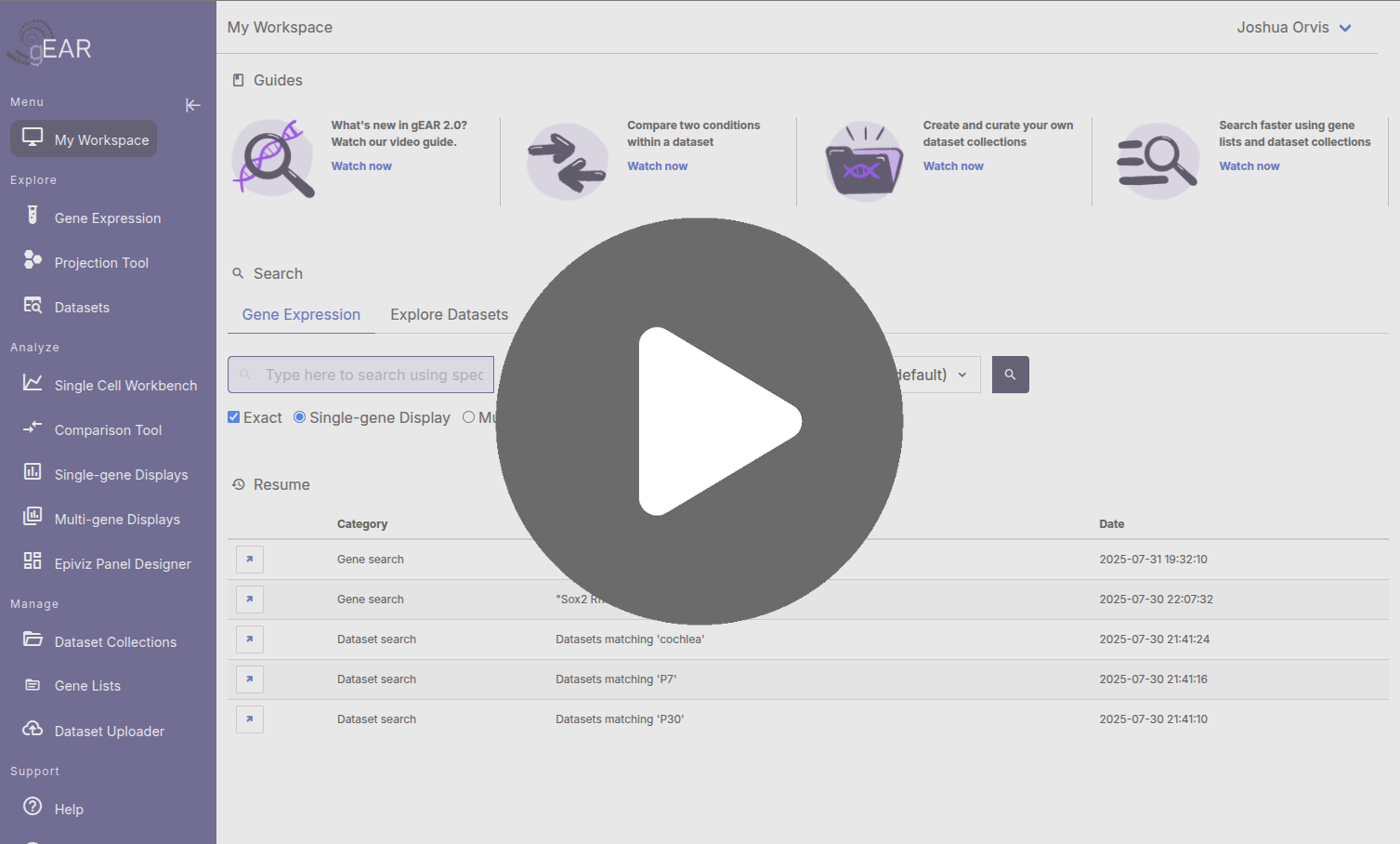Open the default selection dropdown near search
1400x844 pixels.
point(934,375)
